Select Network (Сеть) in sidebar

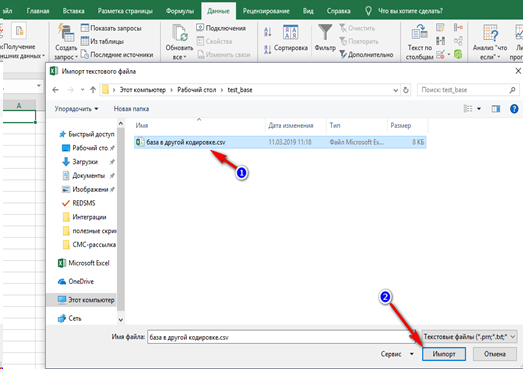coord(69,318)
